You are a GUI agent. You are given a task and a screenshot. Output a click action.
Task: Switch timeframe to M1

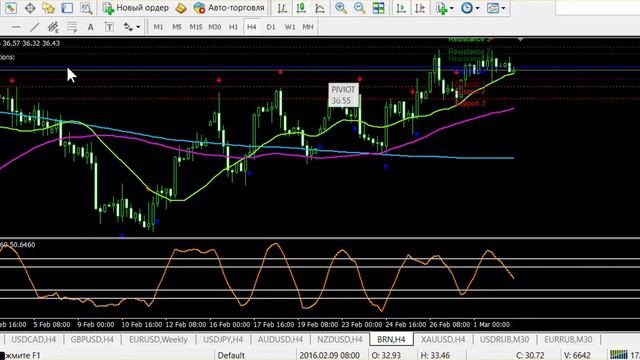[x=158, y=27]
